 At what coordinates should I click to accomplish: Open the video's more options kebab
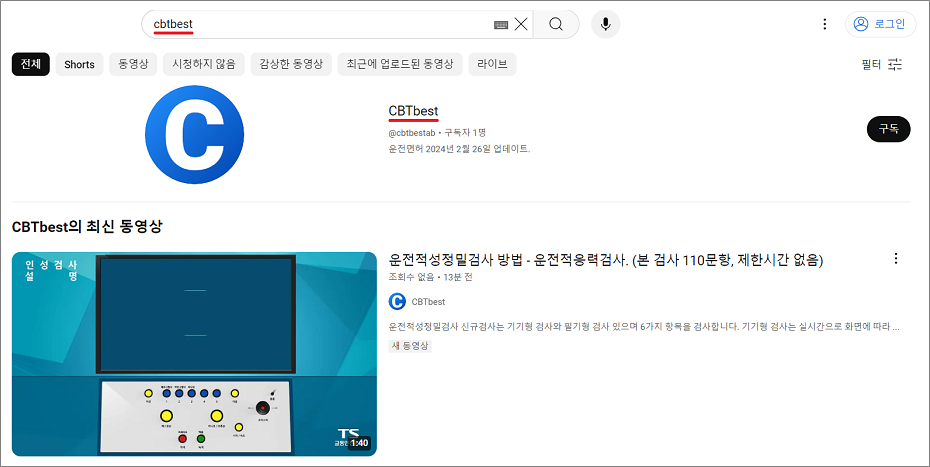(x=896, y=259)
